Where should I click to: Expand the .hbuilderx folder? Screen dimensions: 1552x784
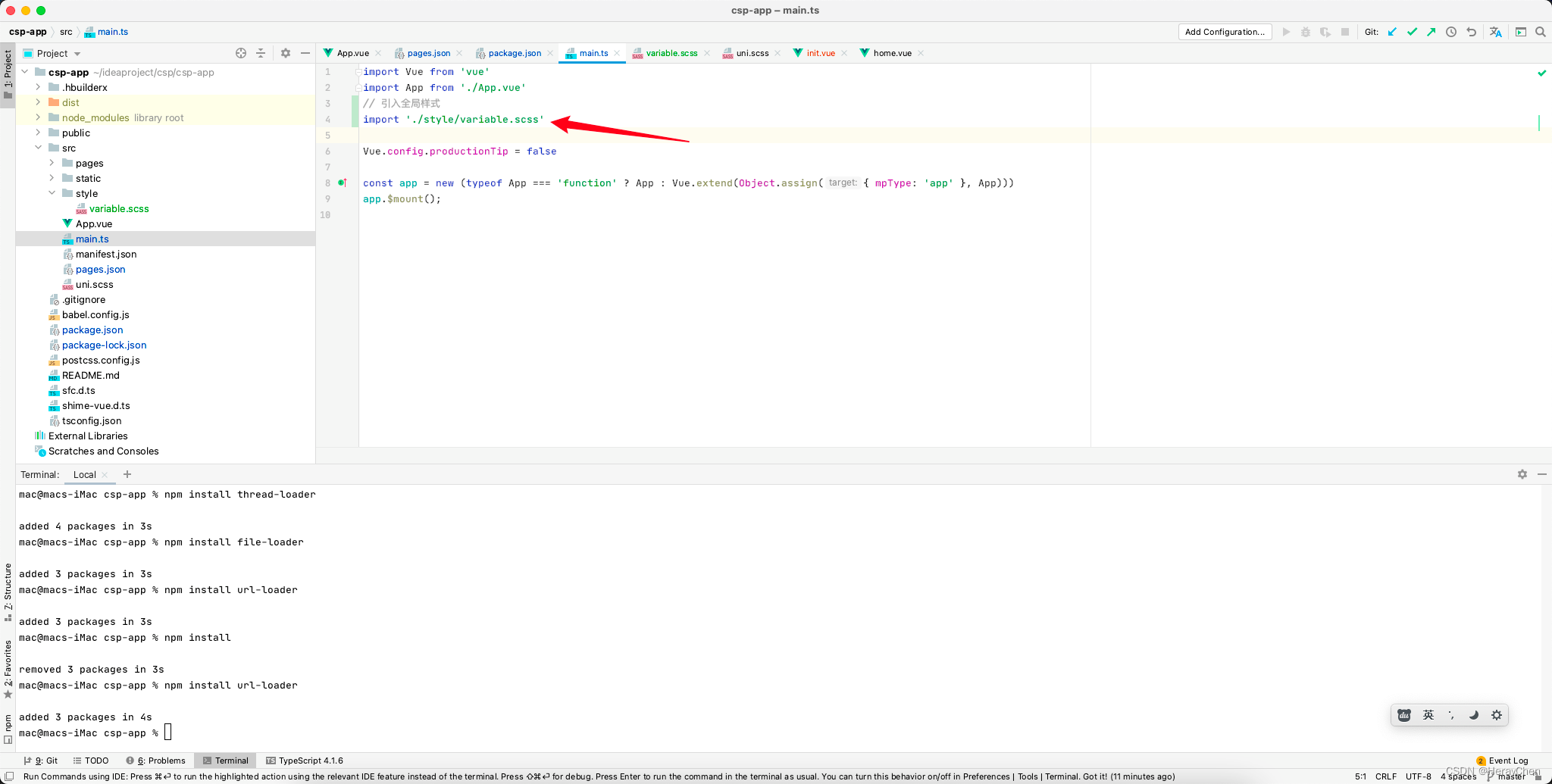[x=39, y=87]
